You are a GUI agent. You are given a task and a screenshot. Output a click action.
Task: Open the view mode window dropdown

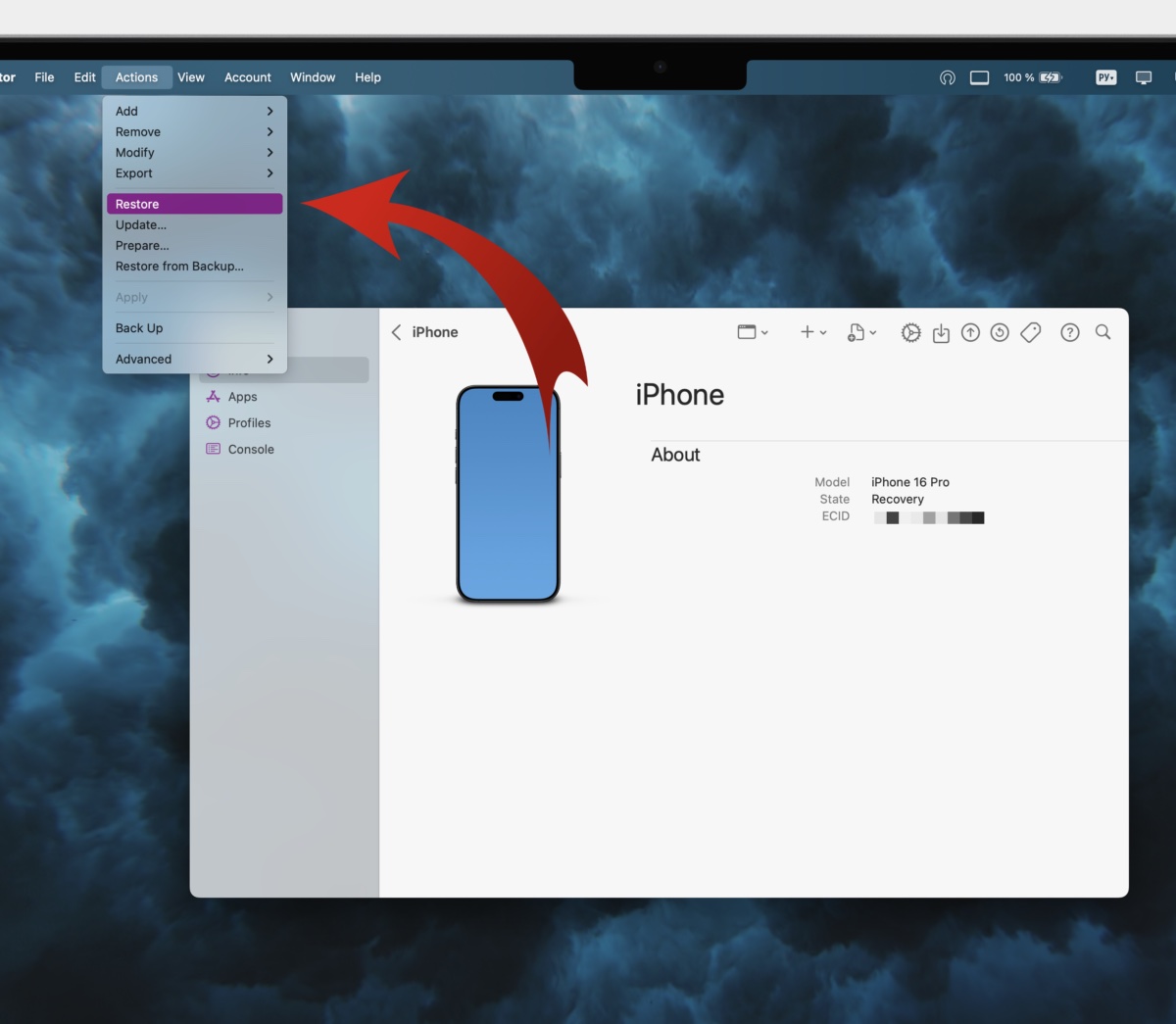[x=753, y=332]
